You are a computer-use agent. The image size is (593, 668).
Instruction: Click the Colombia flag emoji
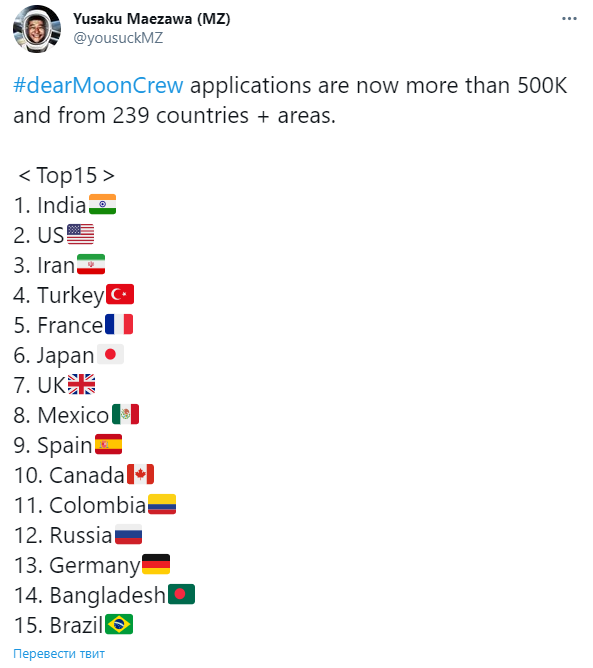click(x=162, y=504)
